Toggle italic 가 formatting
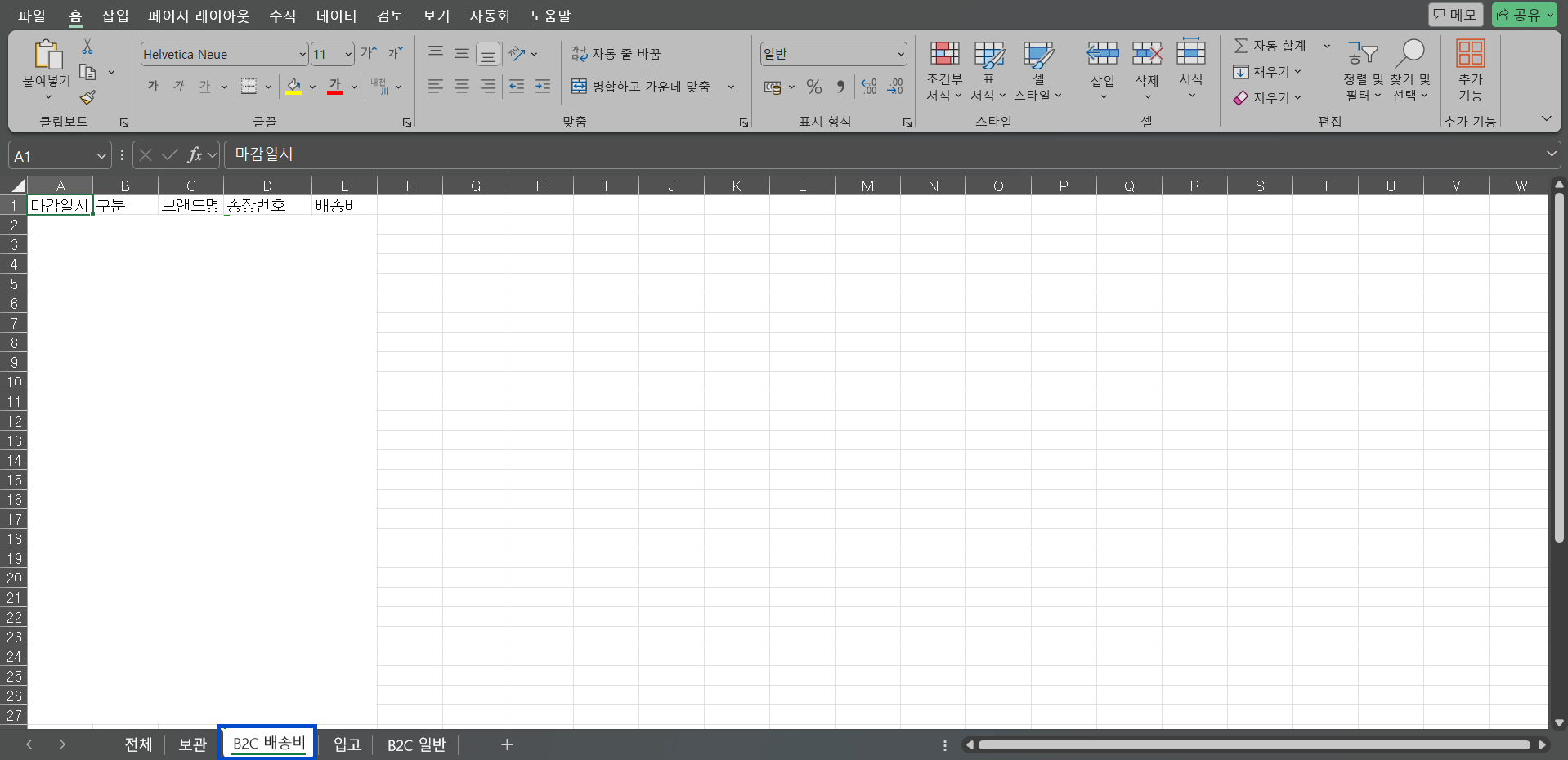The height and width of the screenshot is (760, 1568). click(x=179, y=86)
